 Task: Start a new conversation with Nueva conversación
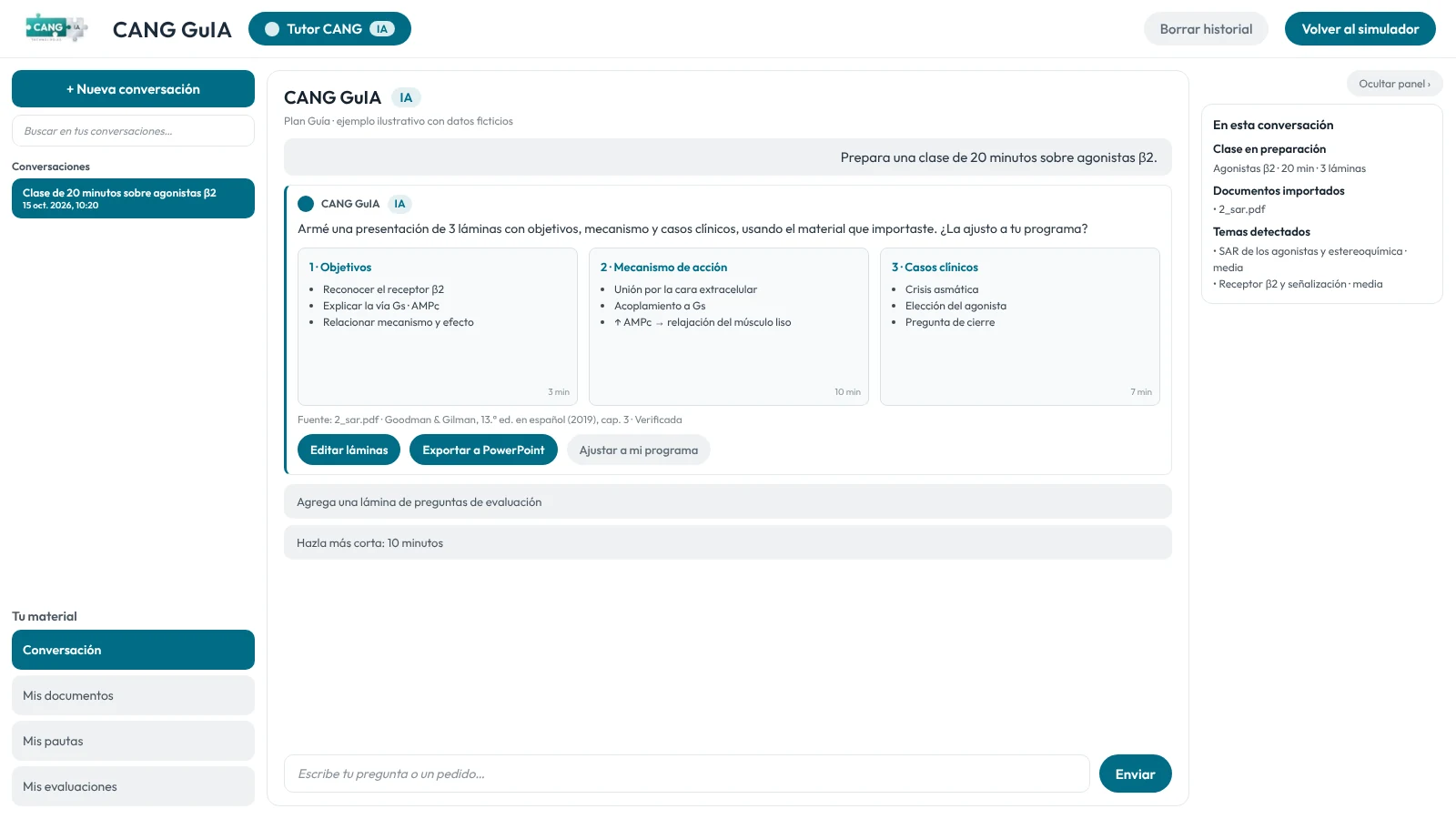[x=133, y=89]
